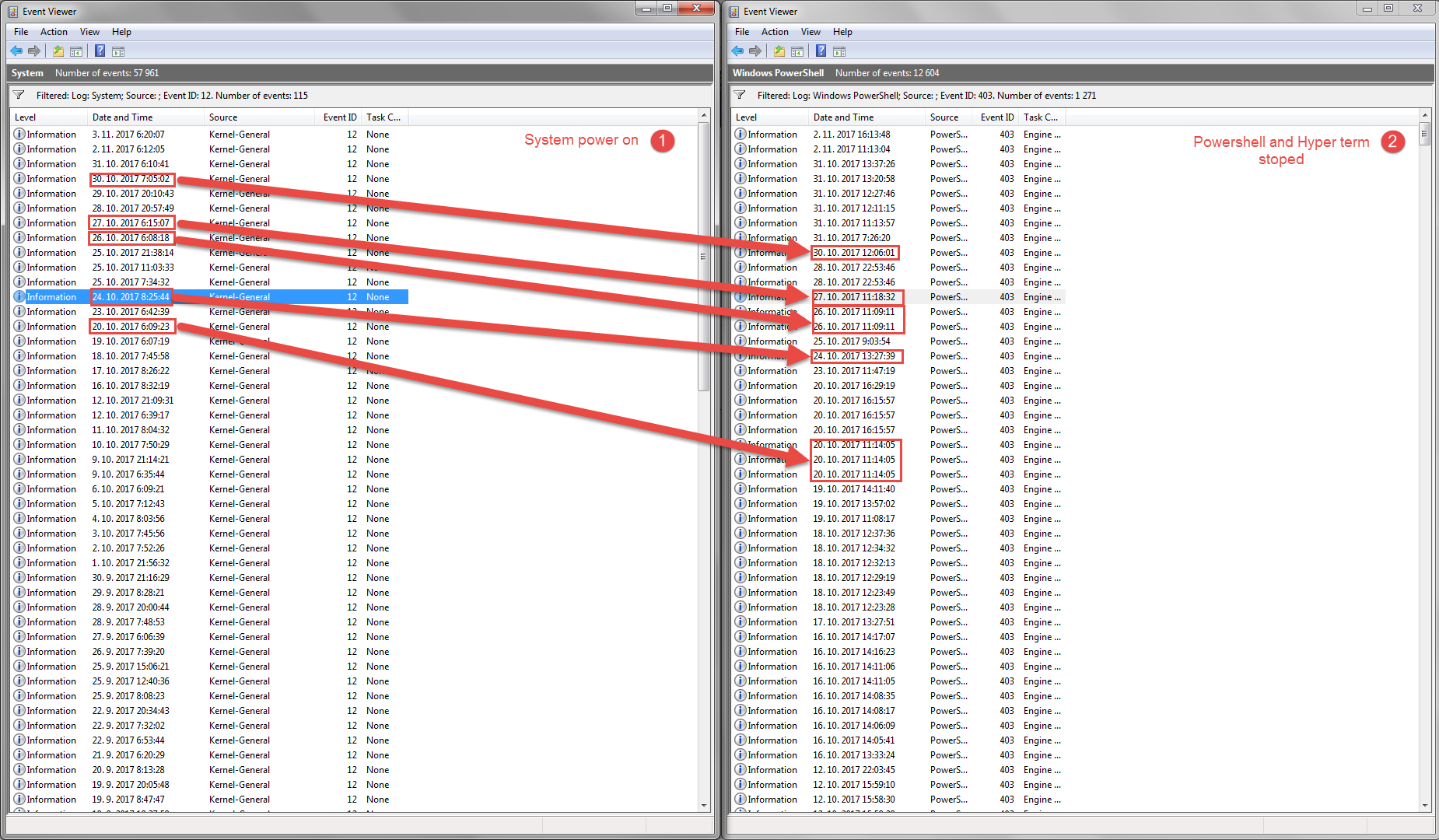The width and height of the screenshot is (1439, 840).
Task: Click Event Viewer title icon of left window
Action: point(13,11)
